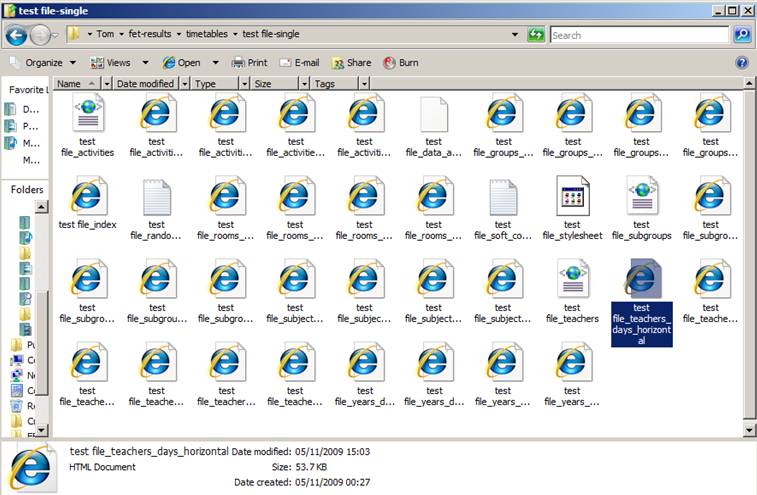Expand the Views dropdown arrow
This screenshot has height=495, width=757.
click(x=146, y=62)
